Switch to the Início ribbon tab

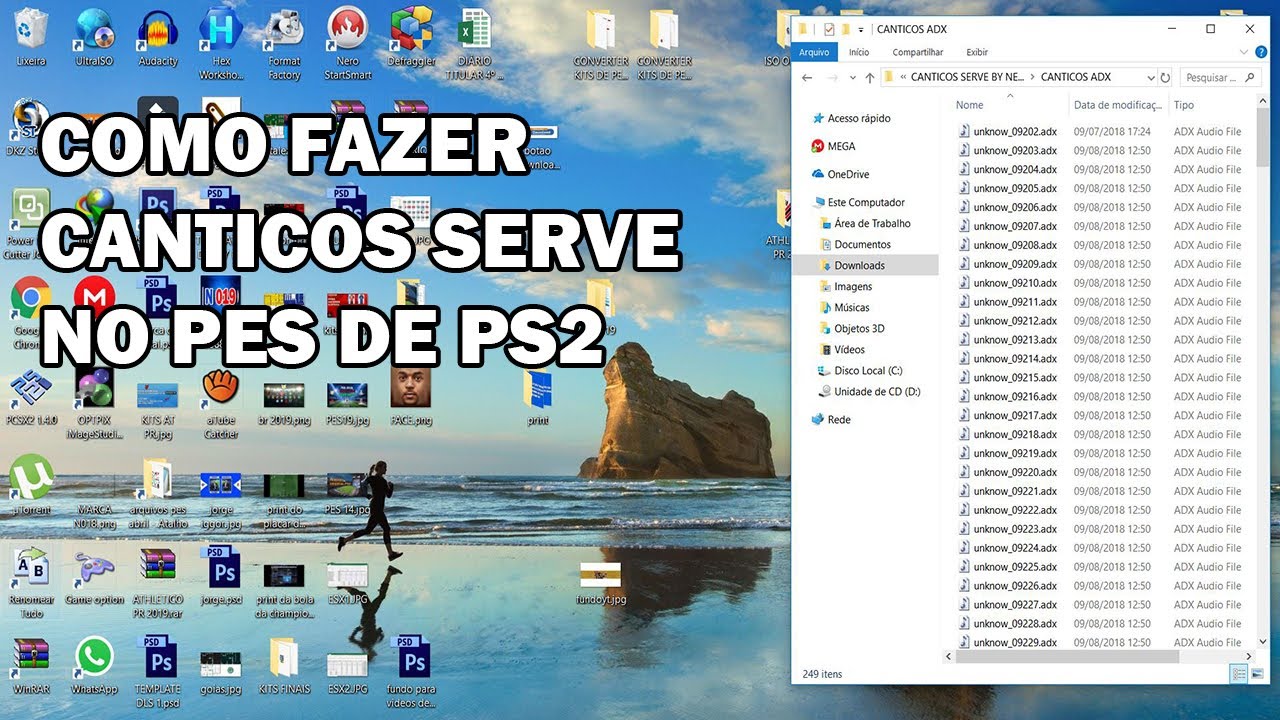point(858,52)
